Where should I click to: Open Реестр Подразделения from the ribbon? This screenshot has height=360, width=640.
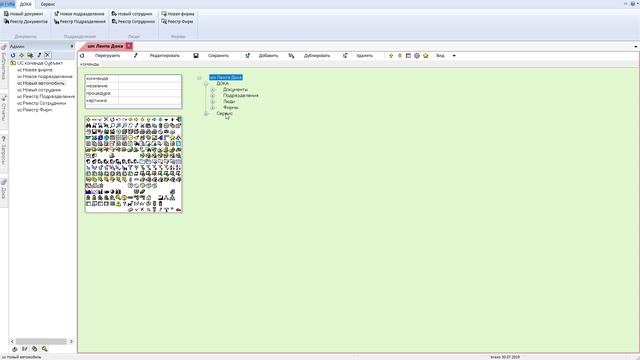coord(80,21)
